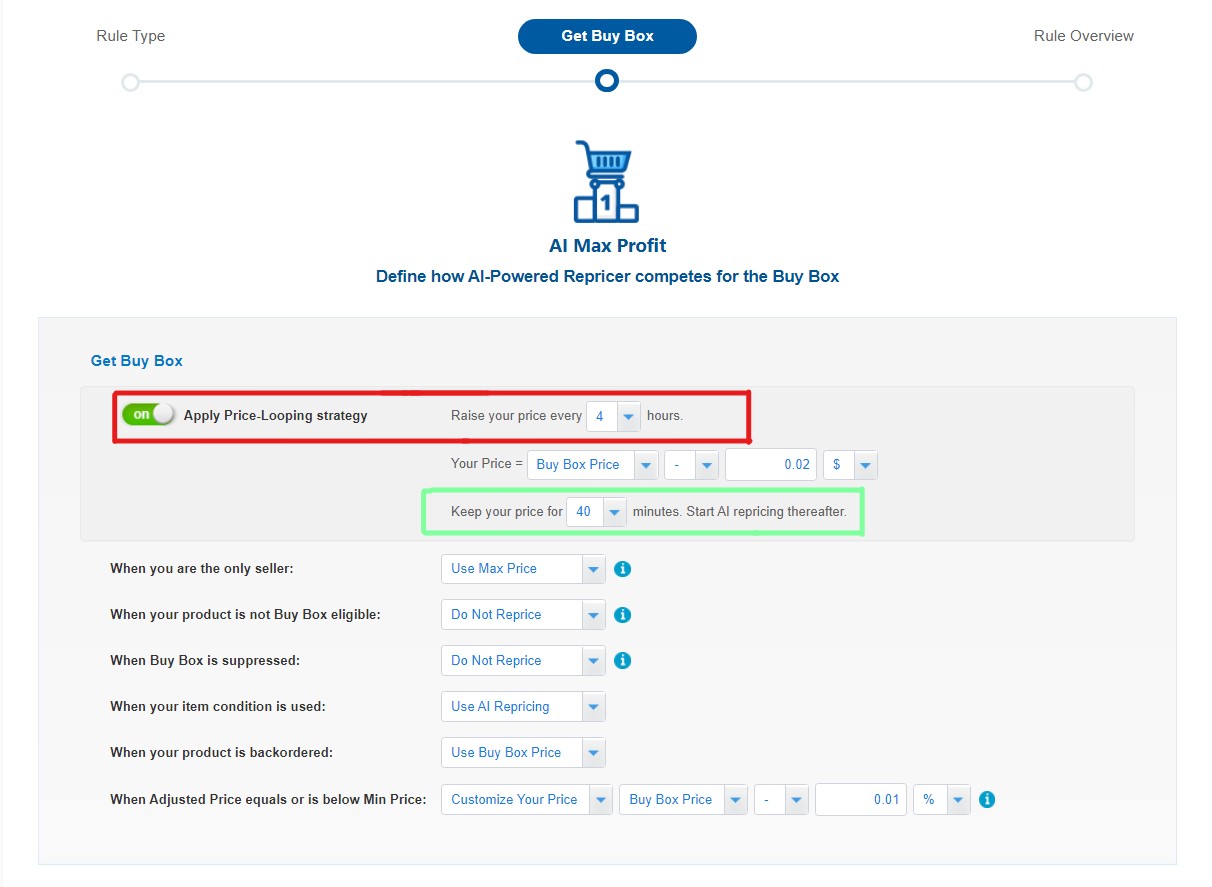The image size is (1212, 887).
Task: Click the Rule Type progress circle
Action: click(130, 82)
